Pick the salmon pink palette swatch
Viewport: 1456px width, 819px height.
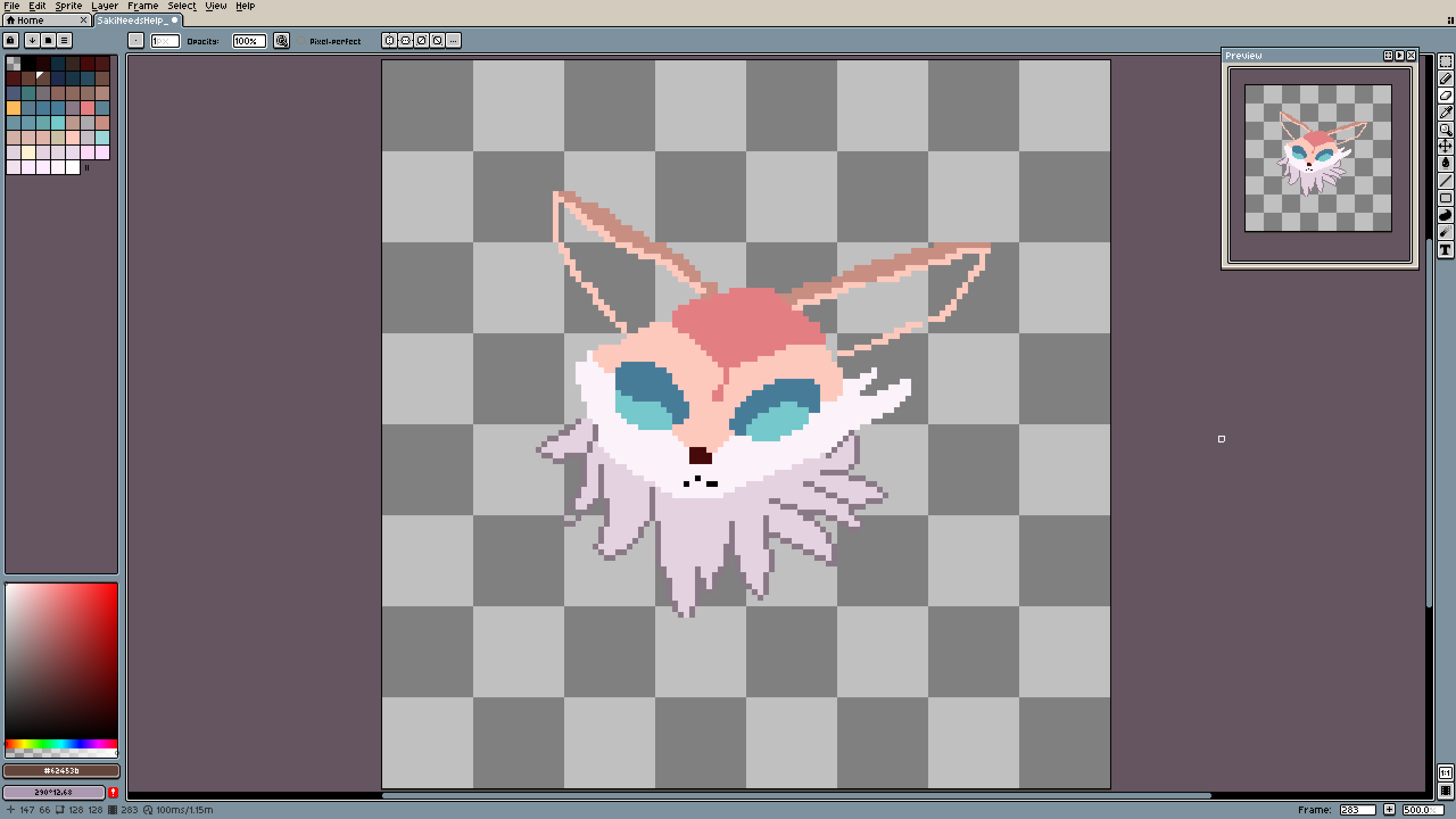(x=88, y=108)
